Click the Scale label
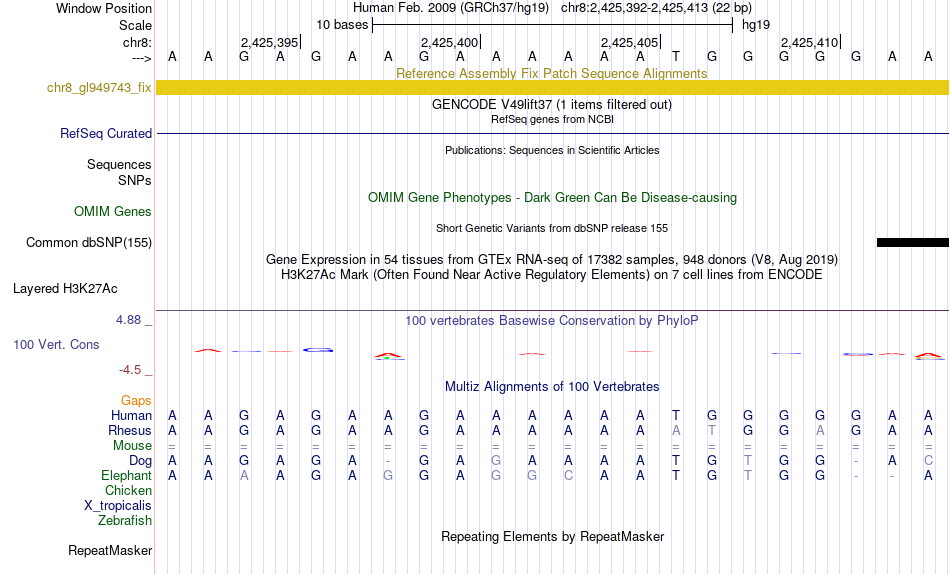This screenshot has width=950, height=574. 135,25
